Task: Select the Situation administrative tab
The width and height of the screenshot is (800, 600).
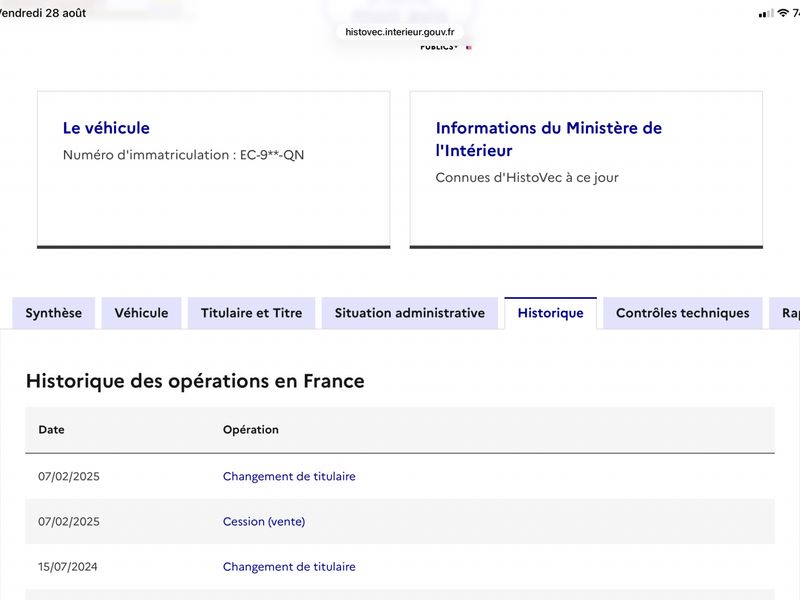Action: (410, 313)
